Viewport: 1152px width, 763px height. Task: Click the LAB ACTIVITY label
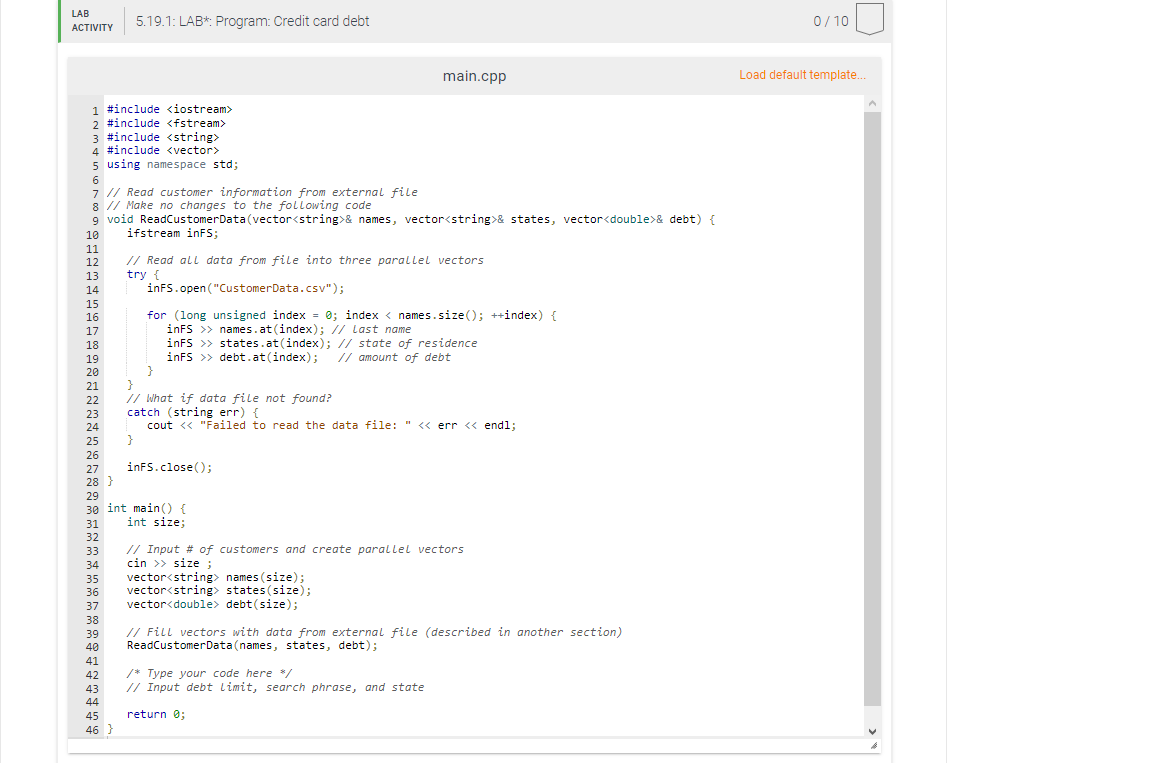pos(91,21)
